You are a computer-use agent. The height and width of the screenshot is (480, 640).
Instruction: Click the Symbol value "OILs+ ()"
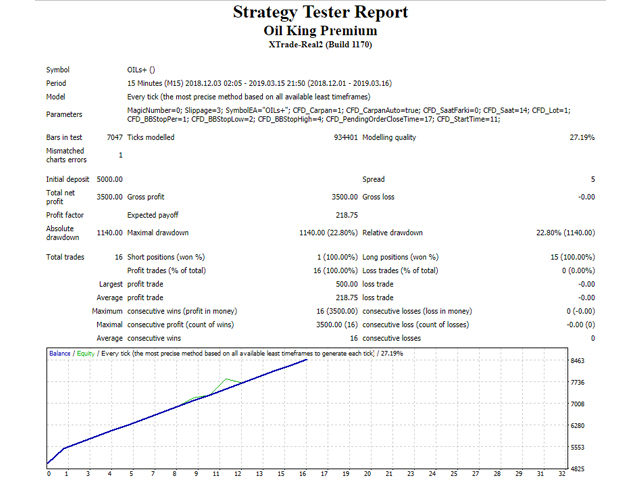click(x=141, y=70)
